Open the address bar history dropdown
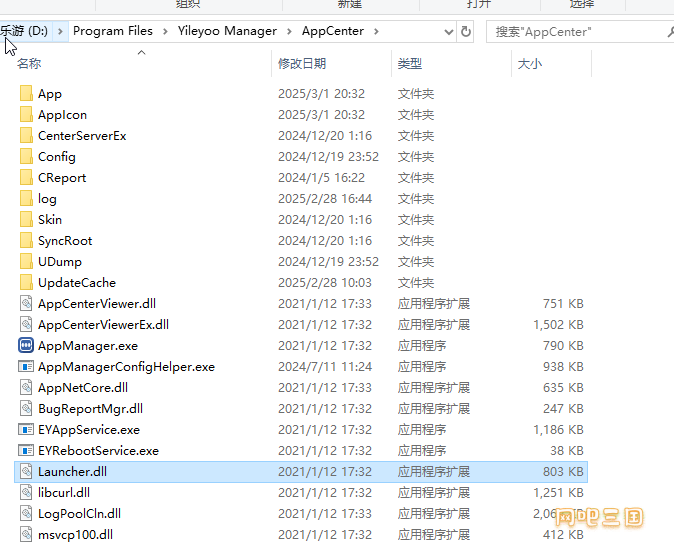 tap(449, 31)
